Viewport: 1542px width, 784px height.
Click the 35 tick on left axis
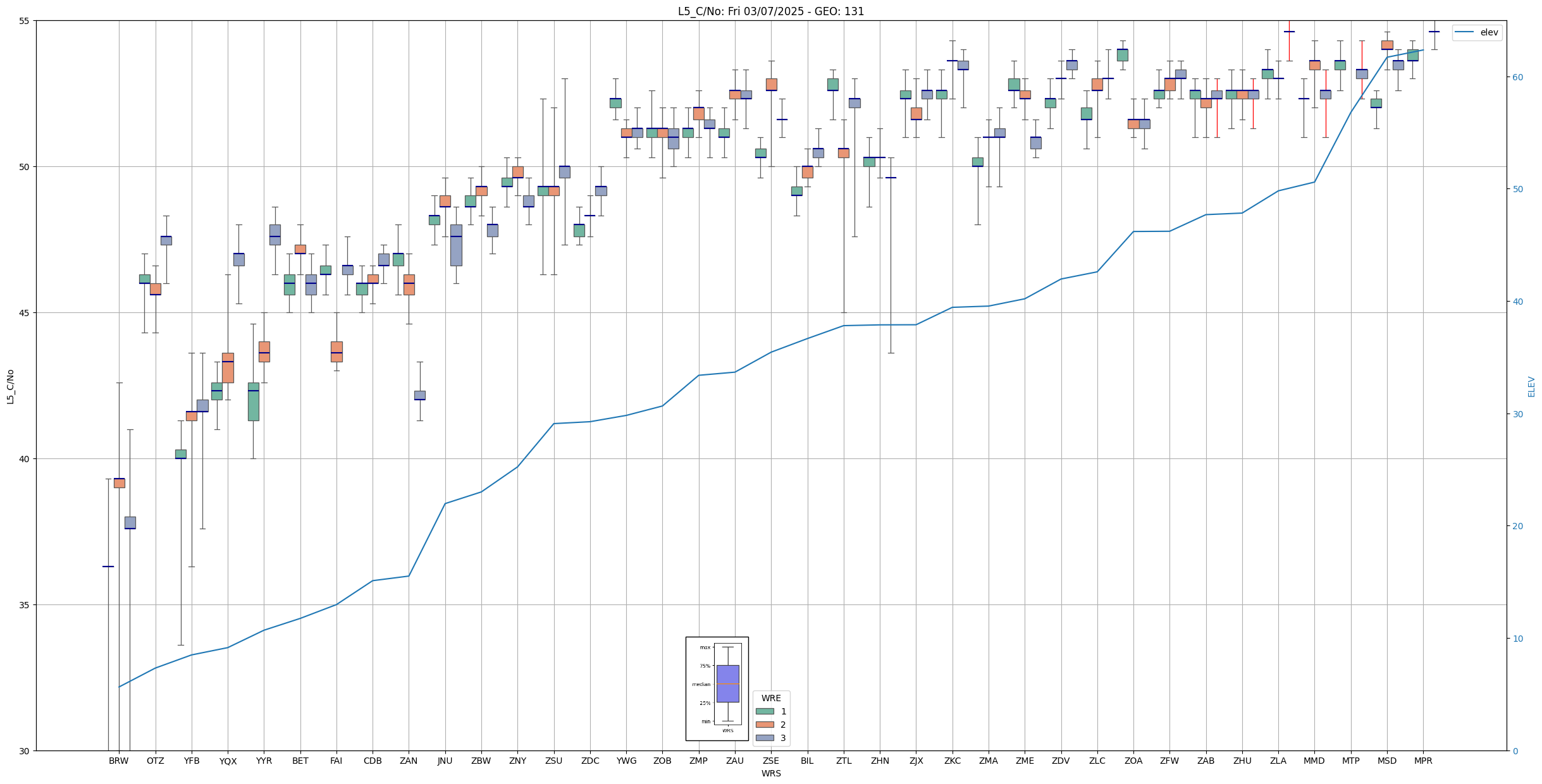[x=24, y=605]
